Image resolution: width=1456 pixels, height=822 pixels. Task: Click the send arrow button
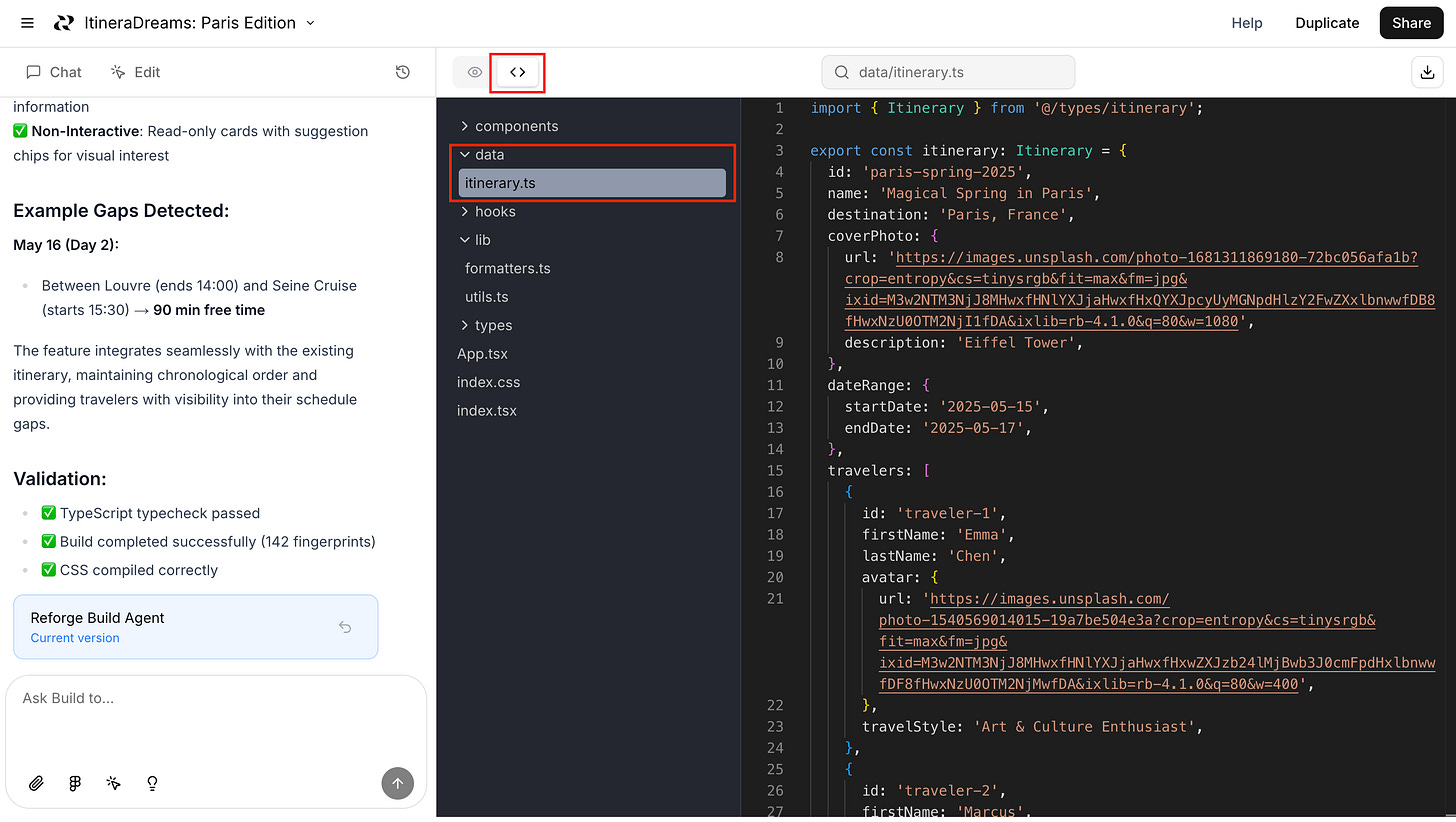(x=397, y=783)
